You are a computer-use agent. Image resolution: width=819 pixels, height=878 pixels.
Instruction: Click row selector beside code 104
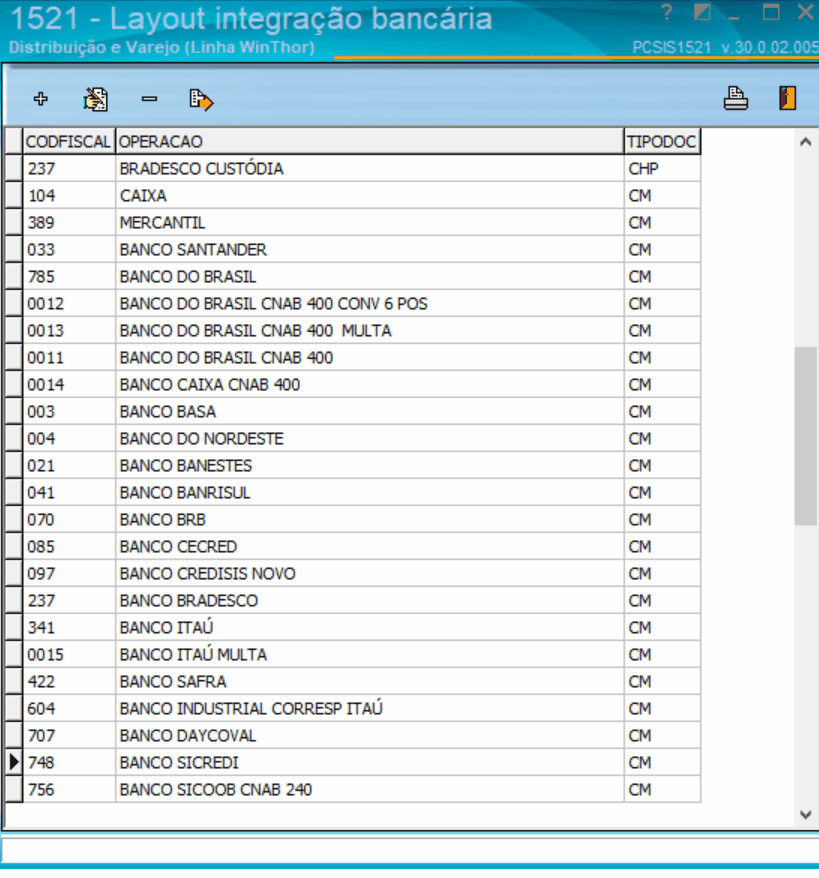tap(14, 195)
